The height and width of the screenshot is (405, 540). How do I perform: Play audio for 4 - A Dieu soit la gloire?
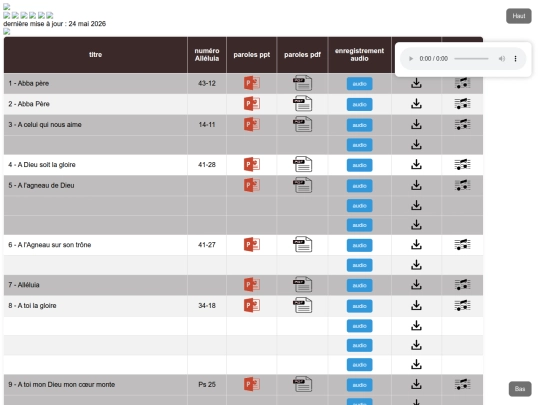click(x=359, y=165)
